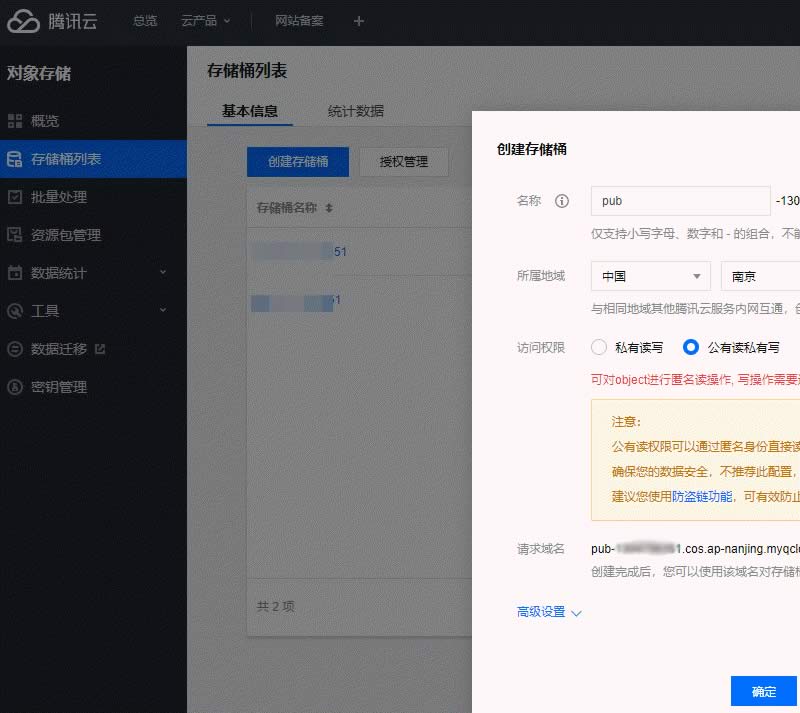This screenshot has height=713, width=800.
Task: Switch to the 统计数据 tab
Action: click(355, 112)
